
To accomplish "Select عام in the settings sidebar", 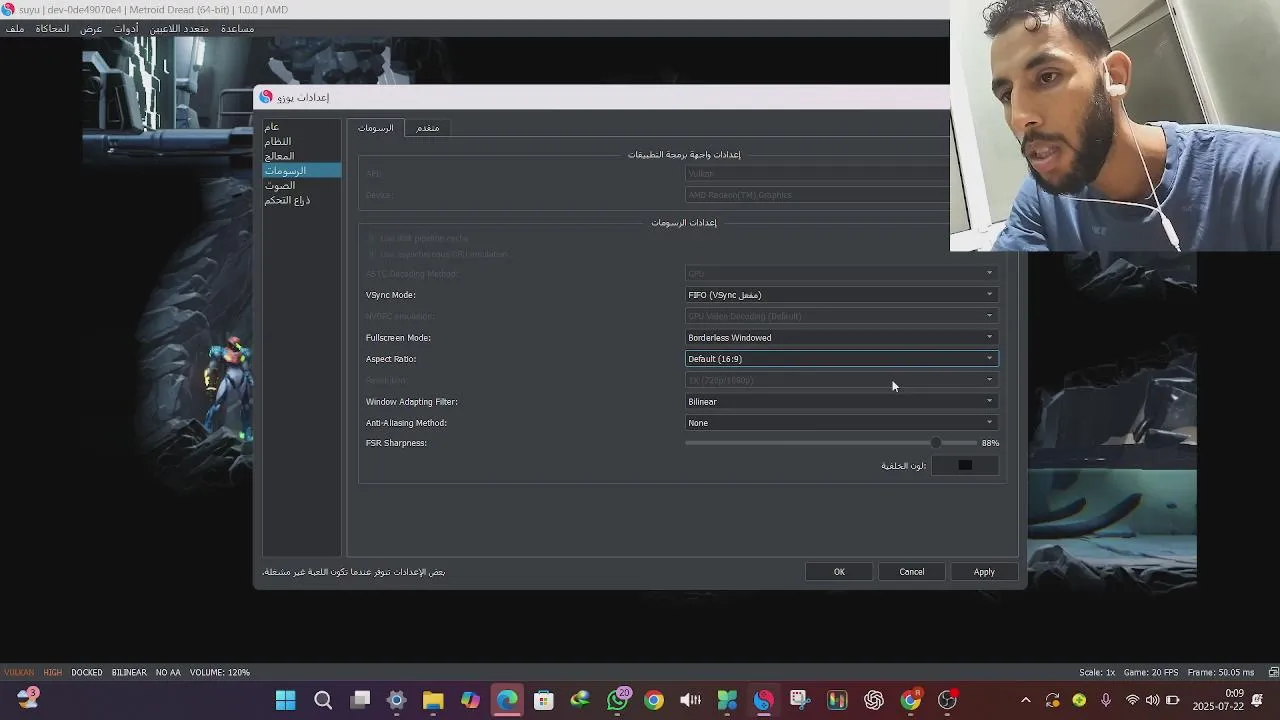I will click(x=301, y=127).
